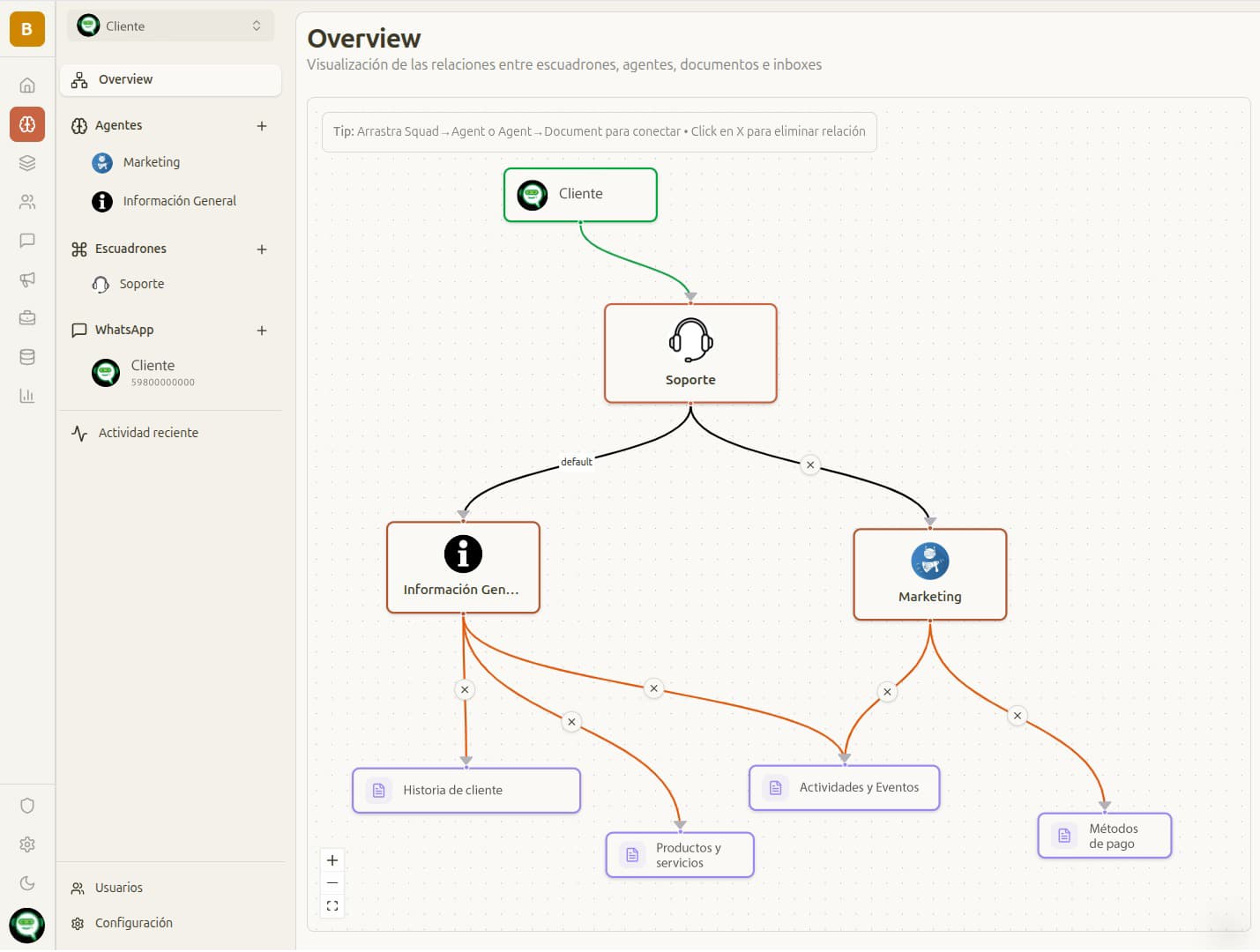Zoom in the diagram with the plus control
This screenshot has width=1260, height=952.
[x=332, y=859]
